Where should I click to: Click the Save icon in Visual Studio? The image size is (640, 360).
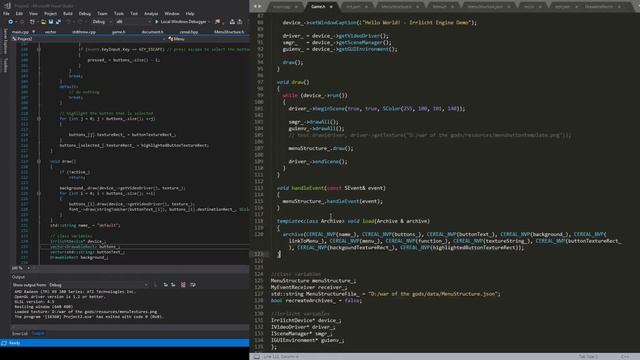pyautogui.click(x=51, y=22)
